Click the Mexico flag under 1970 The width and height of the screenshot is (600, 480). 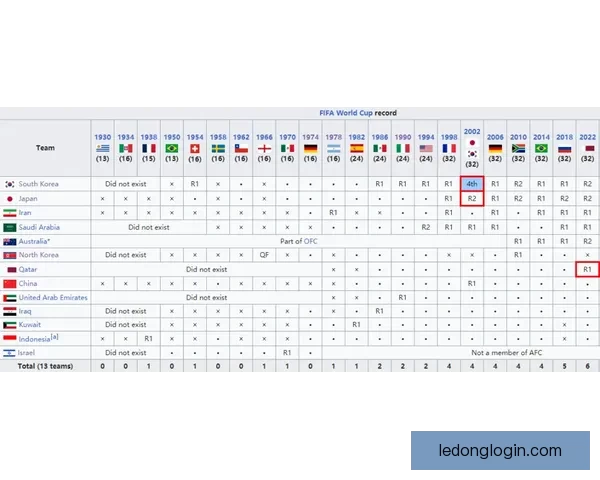[287, 148]
